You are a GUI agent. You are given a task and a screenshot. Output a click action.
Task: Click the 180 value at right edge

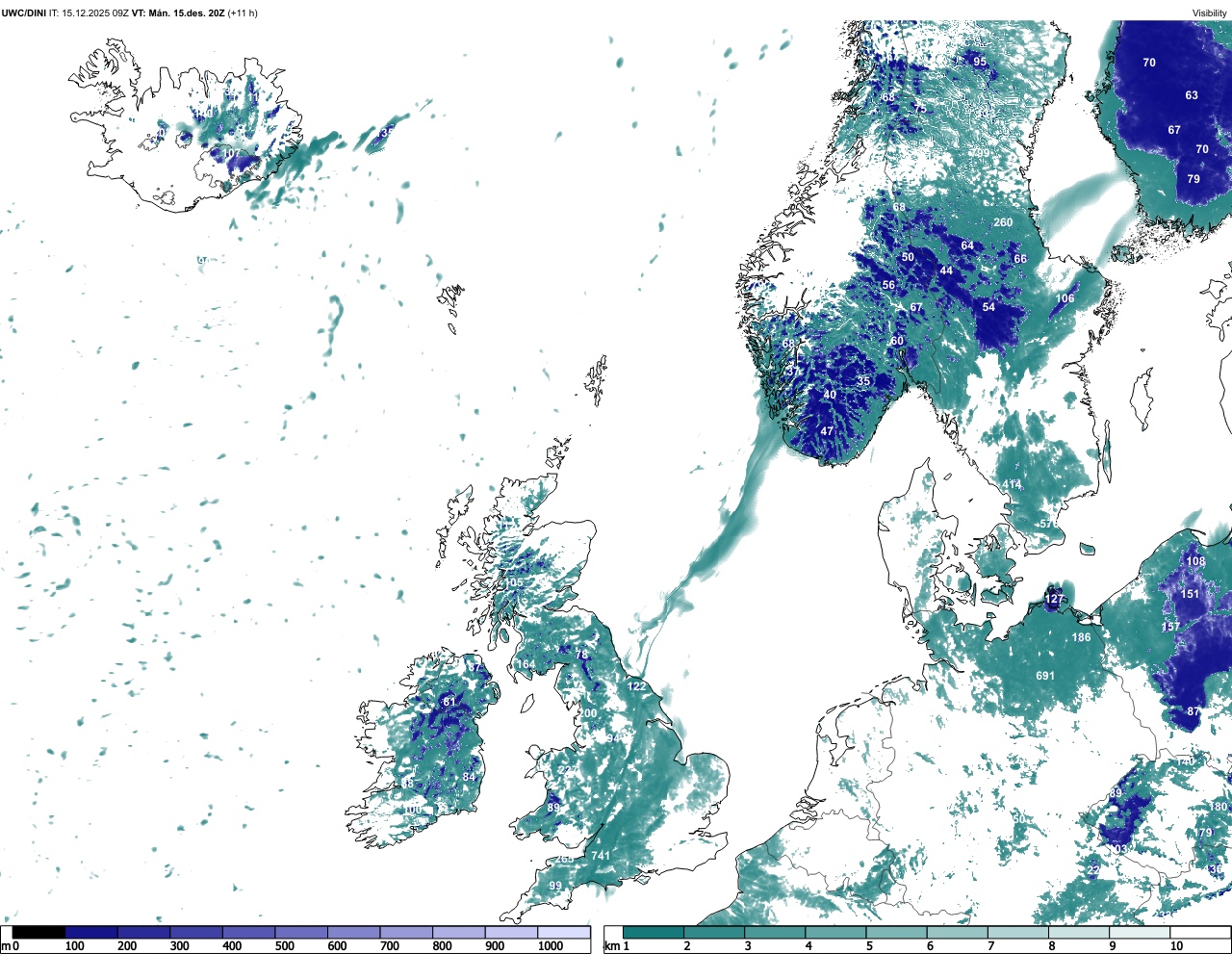pyautogui.click(x=1219, y=807)
